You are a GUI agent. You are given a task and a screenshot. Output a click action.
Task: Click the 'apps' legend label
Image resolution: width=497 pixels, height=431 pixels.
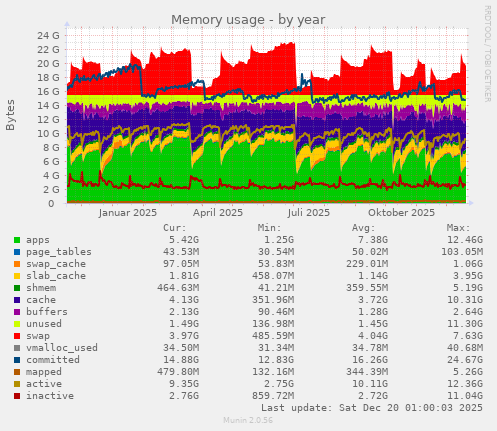coord(38,240)
